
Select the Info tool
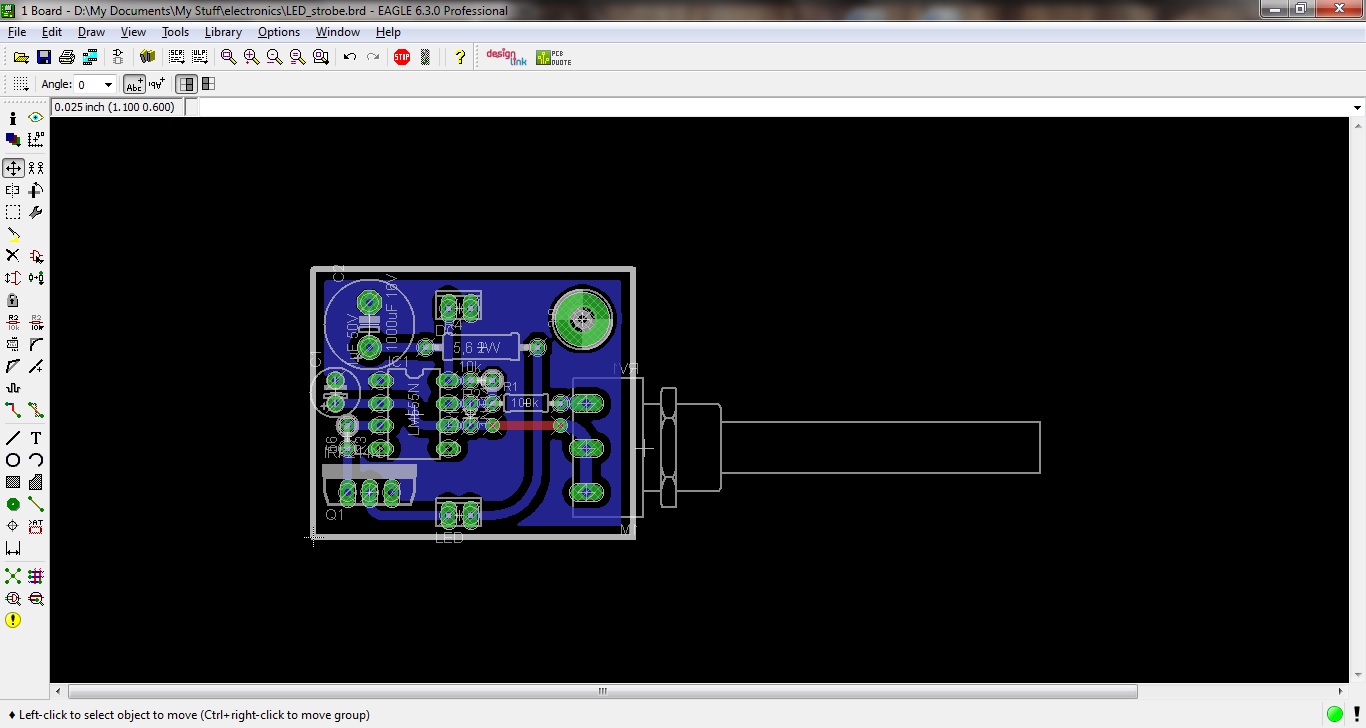(x=13, y=118)
